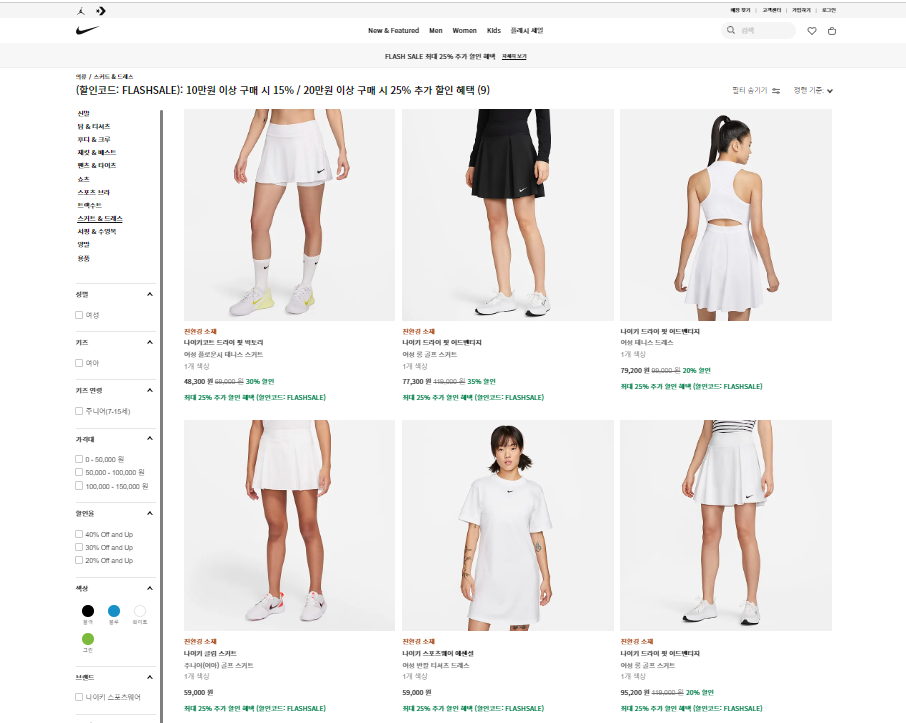
Task: Select 후디 & 크루 category
Action: (x=94, y=139)
